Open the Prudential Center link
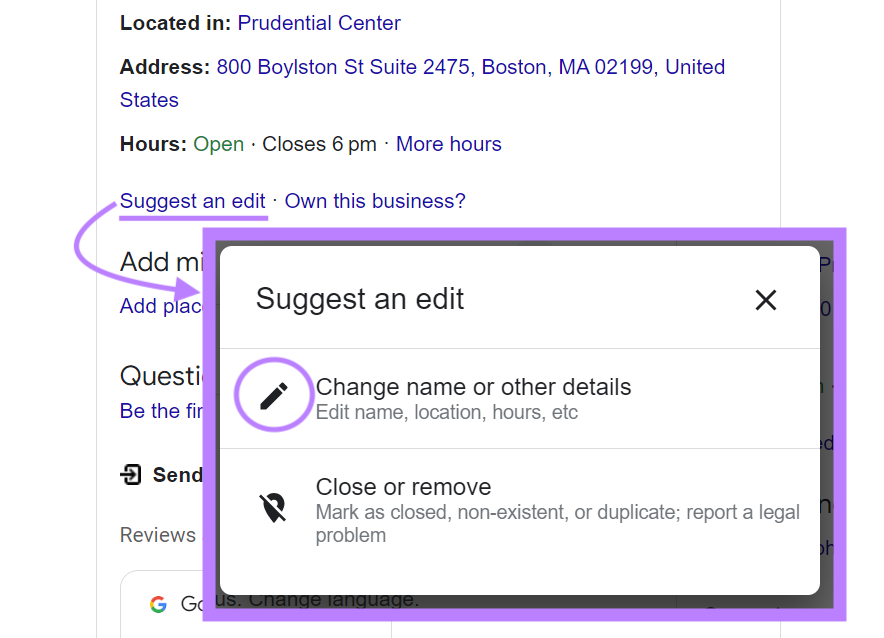This screenshot has width=884, height=638. coord(318,22)
